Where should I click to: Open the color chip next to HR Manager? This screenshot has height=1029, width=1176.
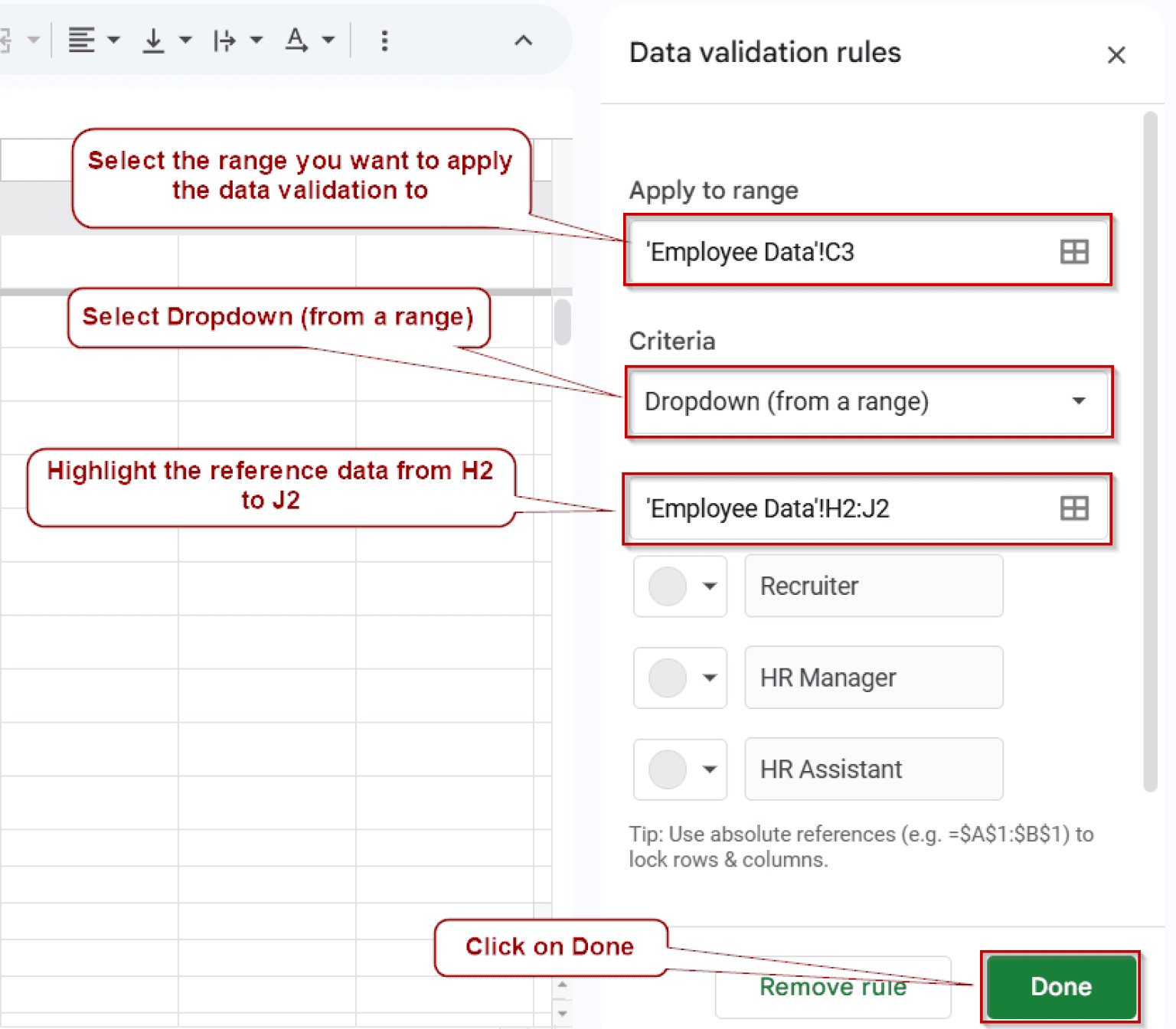click(x=680, y=678)
